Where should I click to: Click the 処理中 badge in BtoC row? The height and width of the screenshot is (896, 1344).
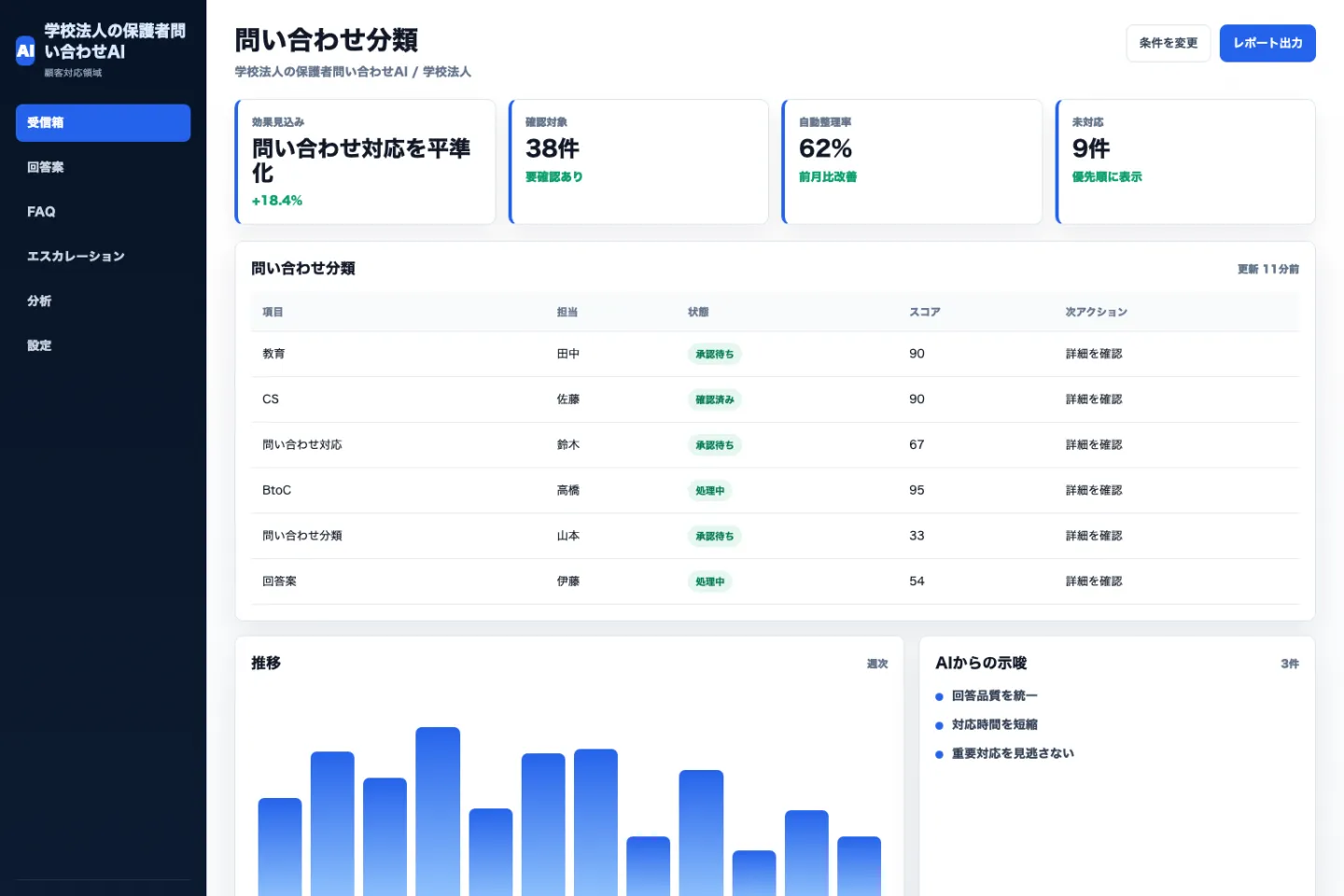pyautogui.click(x=709, y=491)
